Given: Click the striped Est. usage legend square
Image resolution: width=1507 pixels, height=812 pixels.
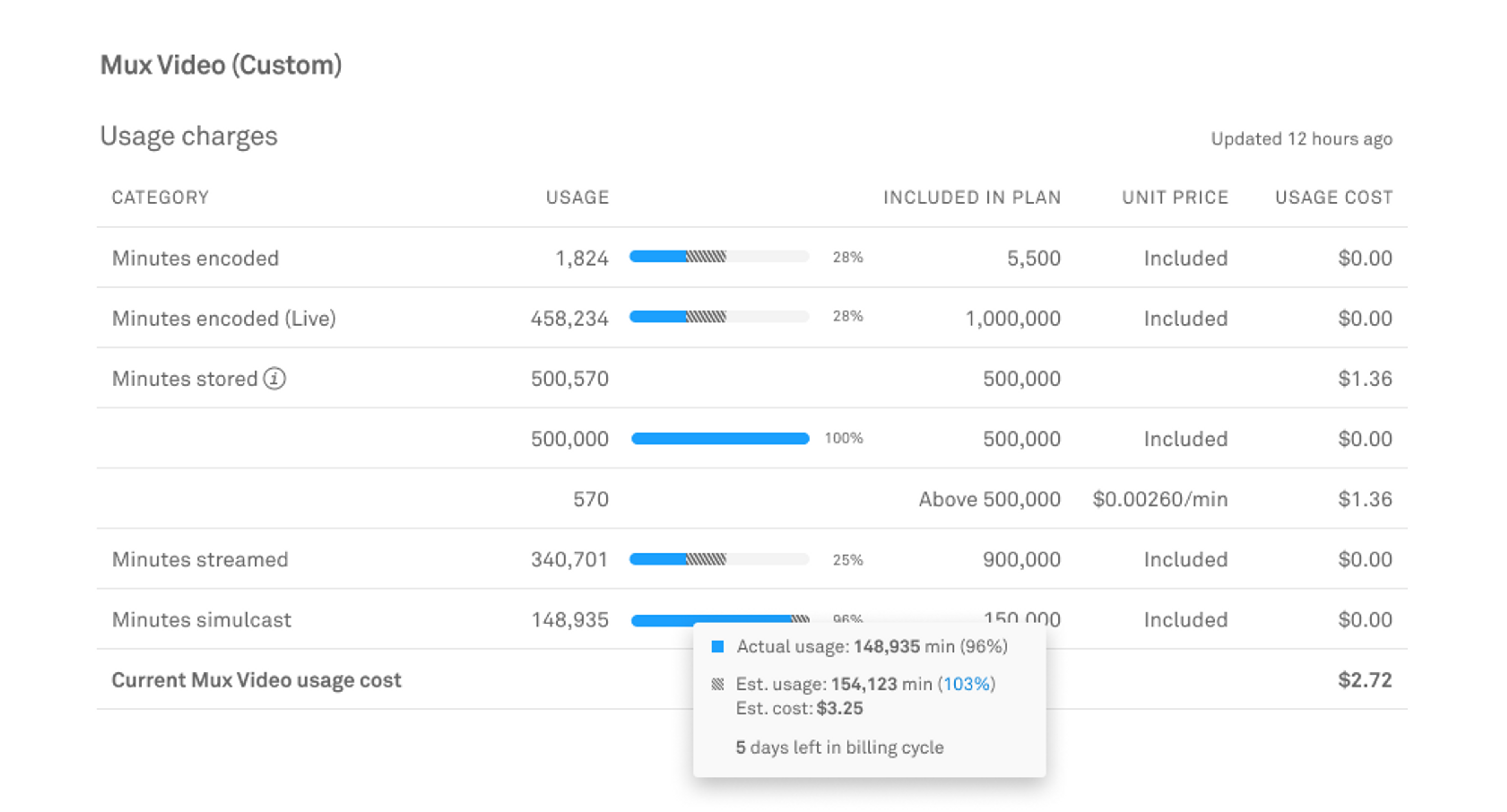Looking at the screenshot, I should 717,683.
